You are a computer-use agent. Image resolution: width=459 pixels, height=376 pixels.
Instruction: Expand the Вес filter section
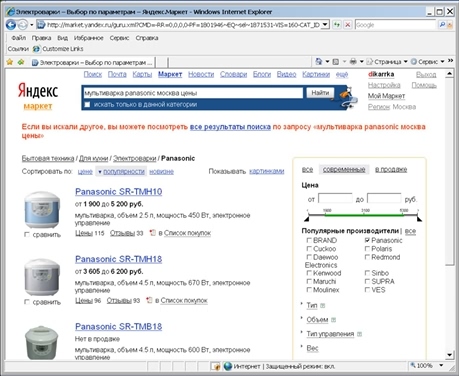click(312, 348)
